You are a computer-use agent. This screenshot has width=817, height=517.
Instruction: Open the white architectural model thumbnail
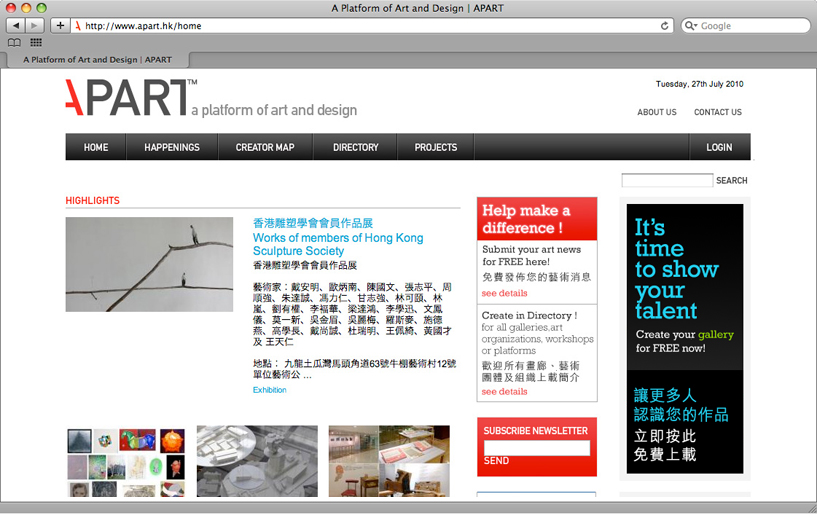point(257,461)
